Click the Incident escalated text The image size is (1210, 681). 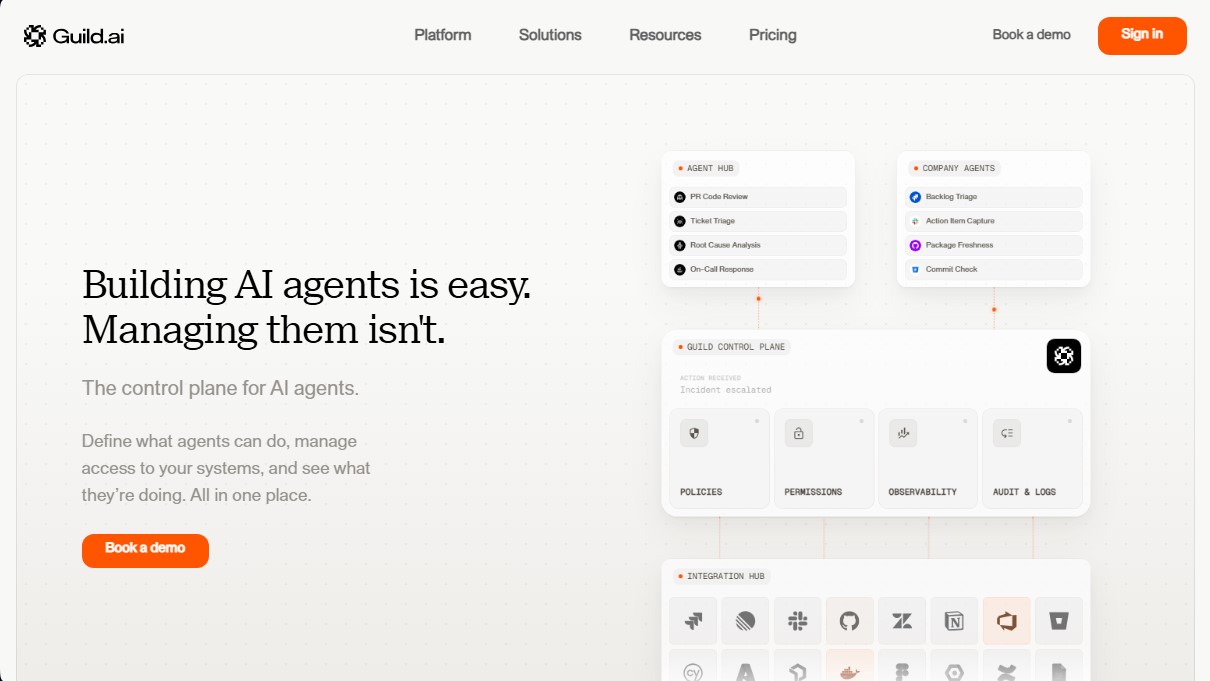tap(726, 390)
